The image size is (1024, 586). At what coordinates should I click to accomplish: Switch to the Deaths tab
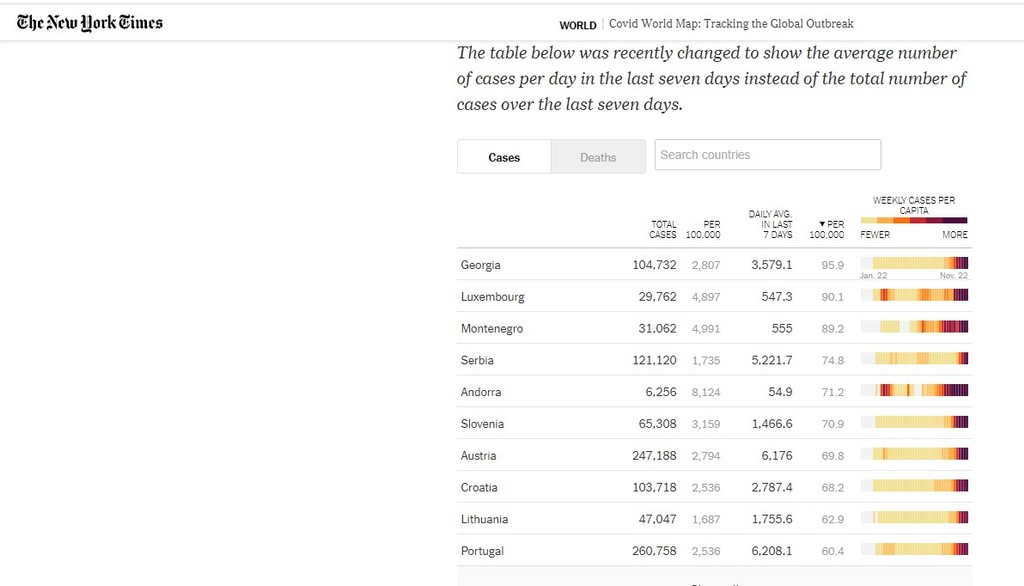click(598, 157)
